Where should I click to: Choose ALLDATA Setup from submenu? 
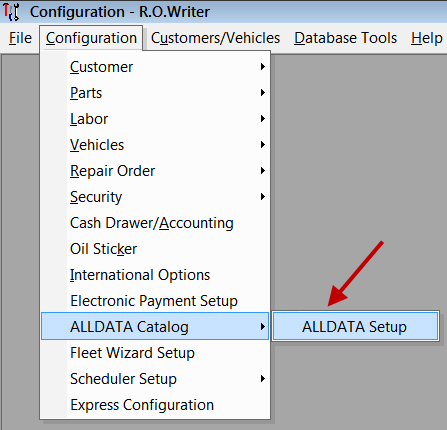coord(355,326)
